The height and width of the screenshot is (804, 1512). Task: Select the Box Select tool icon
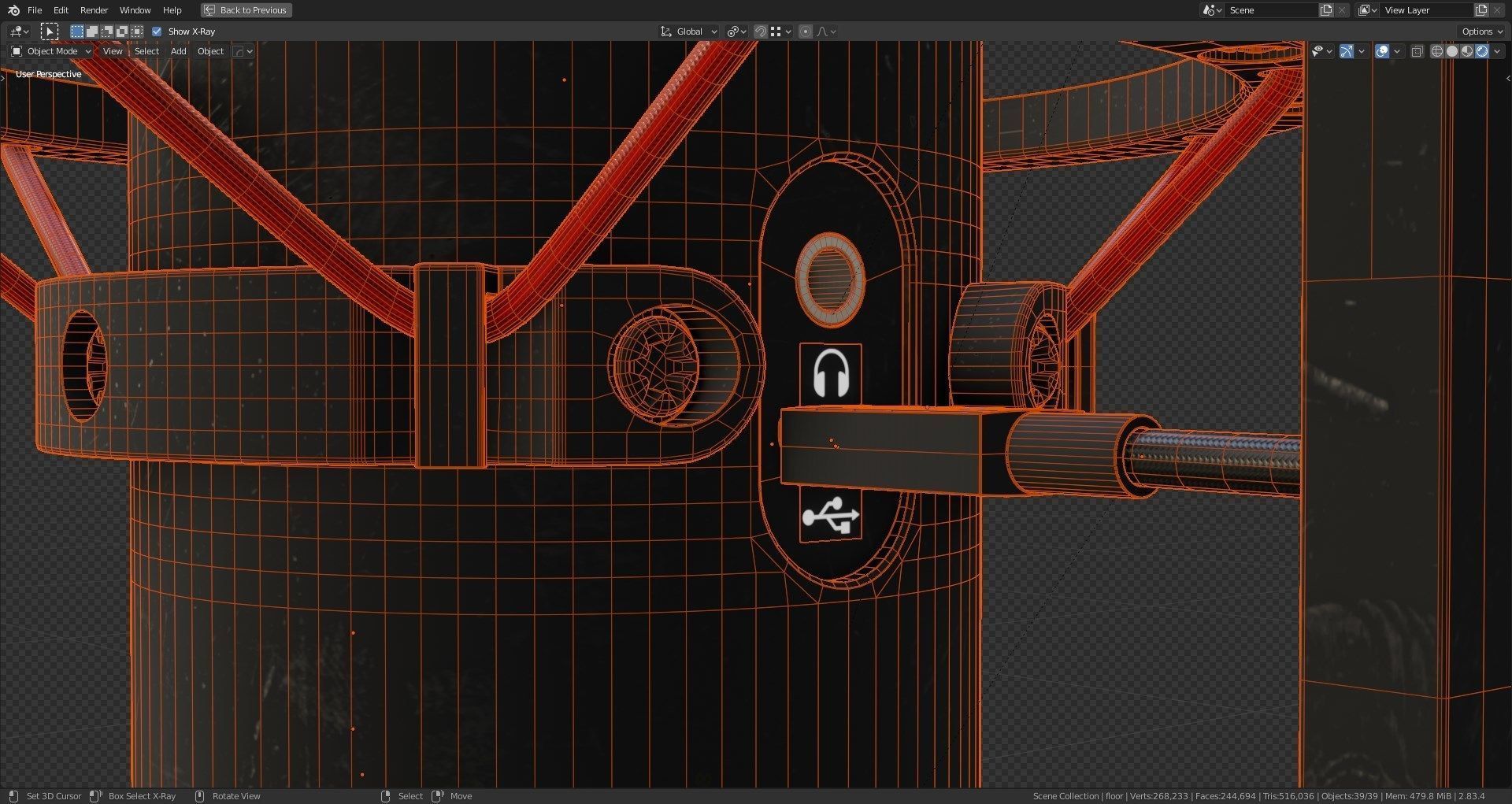[x=50, y=31]
